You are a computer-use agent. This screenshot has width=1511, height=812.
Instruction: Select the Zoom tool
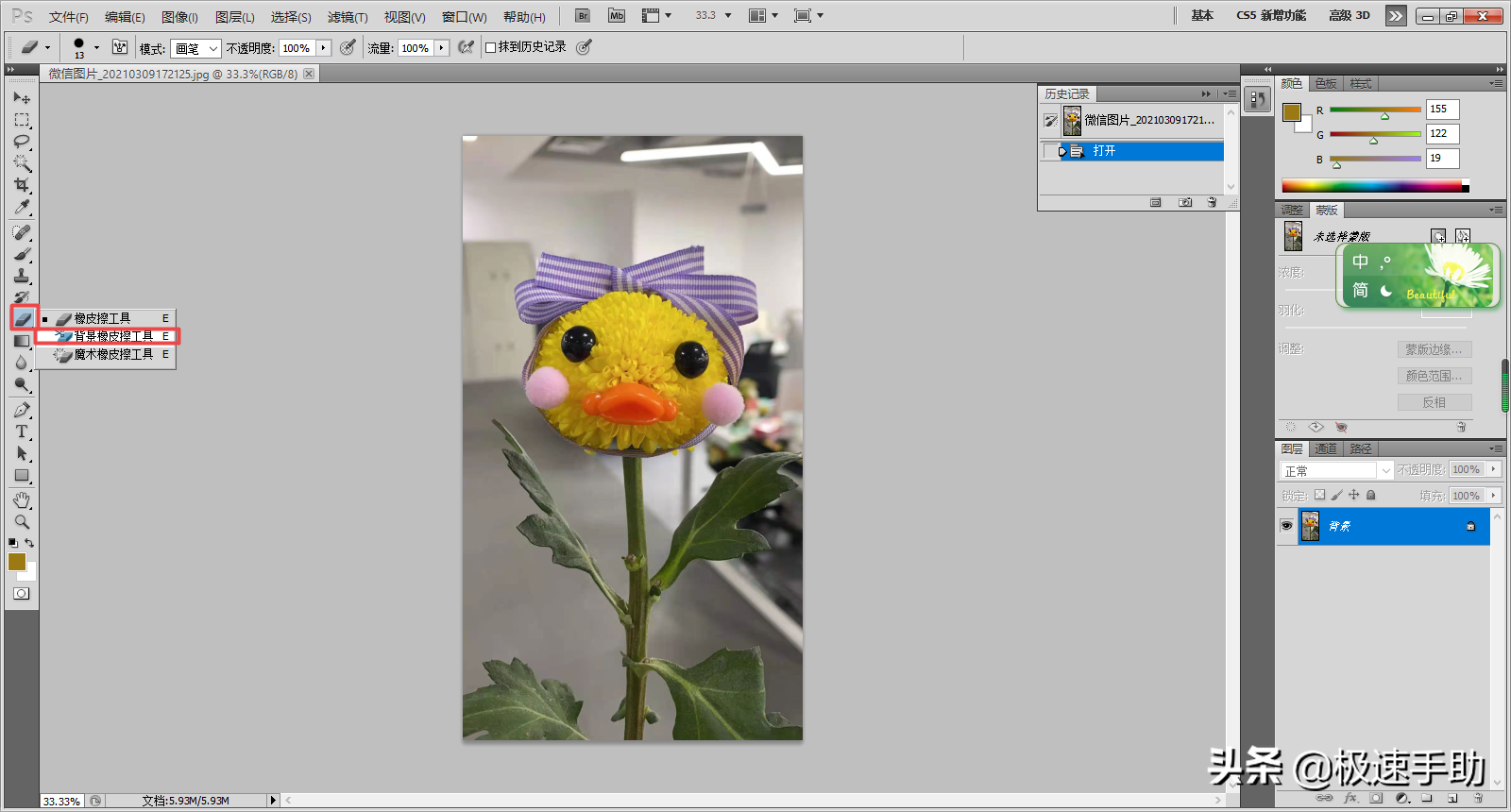(22, 521)
